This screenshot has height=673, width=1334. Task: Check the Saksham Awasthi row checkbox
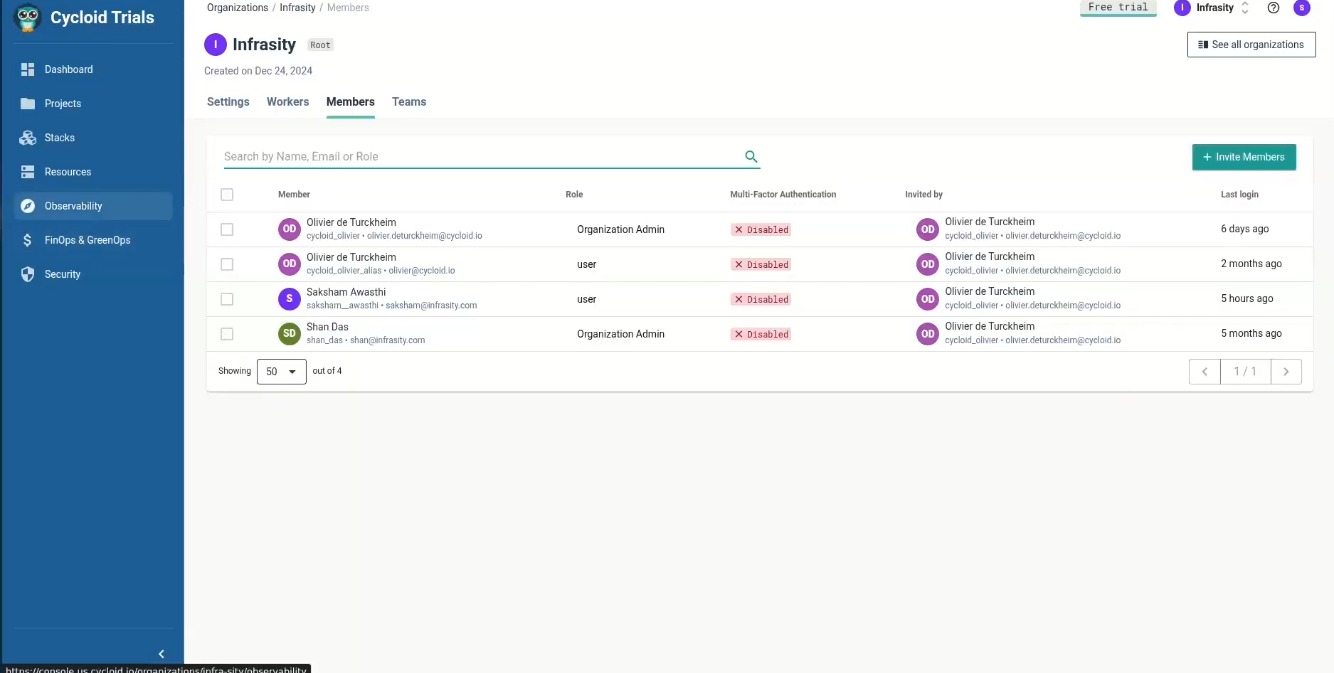pyautogui.click(x=227, y=299)
